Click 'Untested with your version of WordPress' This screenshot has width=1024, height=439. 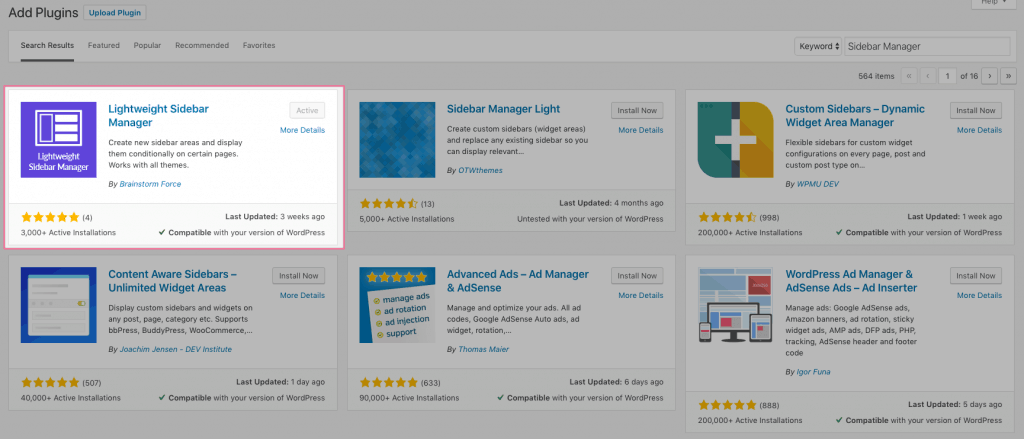(x=590, y=219)
